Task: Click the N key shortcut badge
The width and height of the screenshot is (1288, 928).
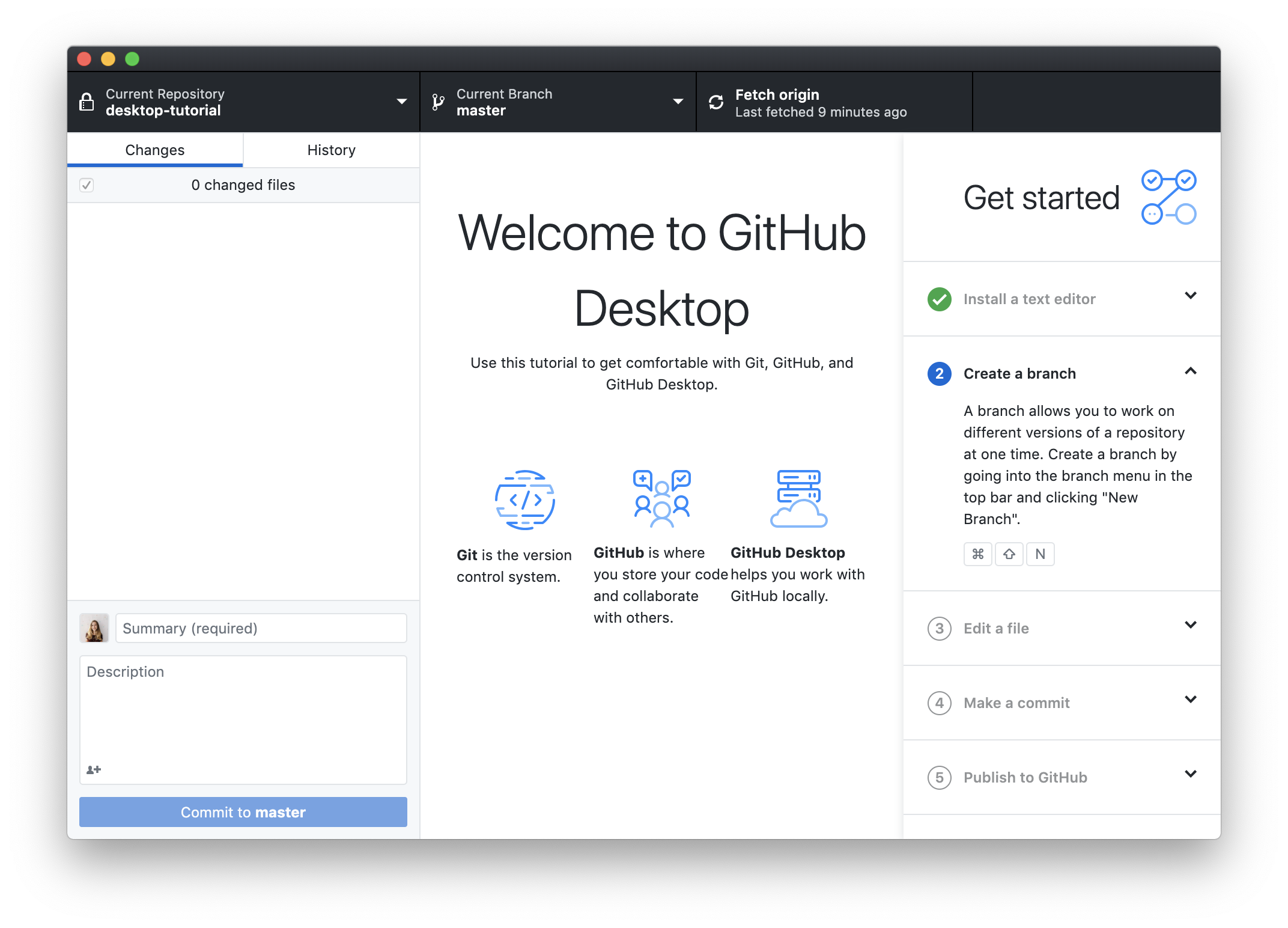Action: [1040, 554]
